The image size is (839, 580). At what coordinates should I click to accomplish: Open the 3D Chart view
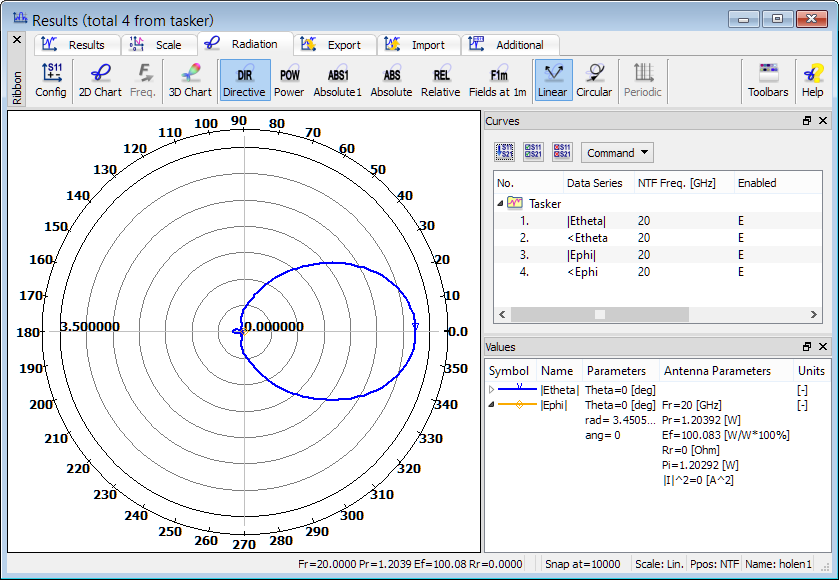189,80
